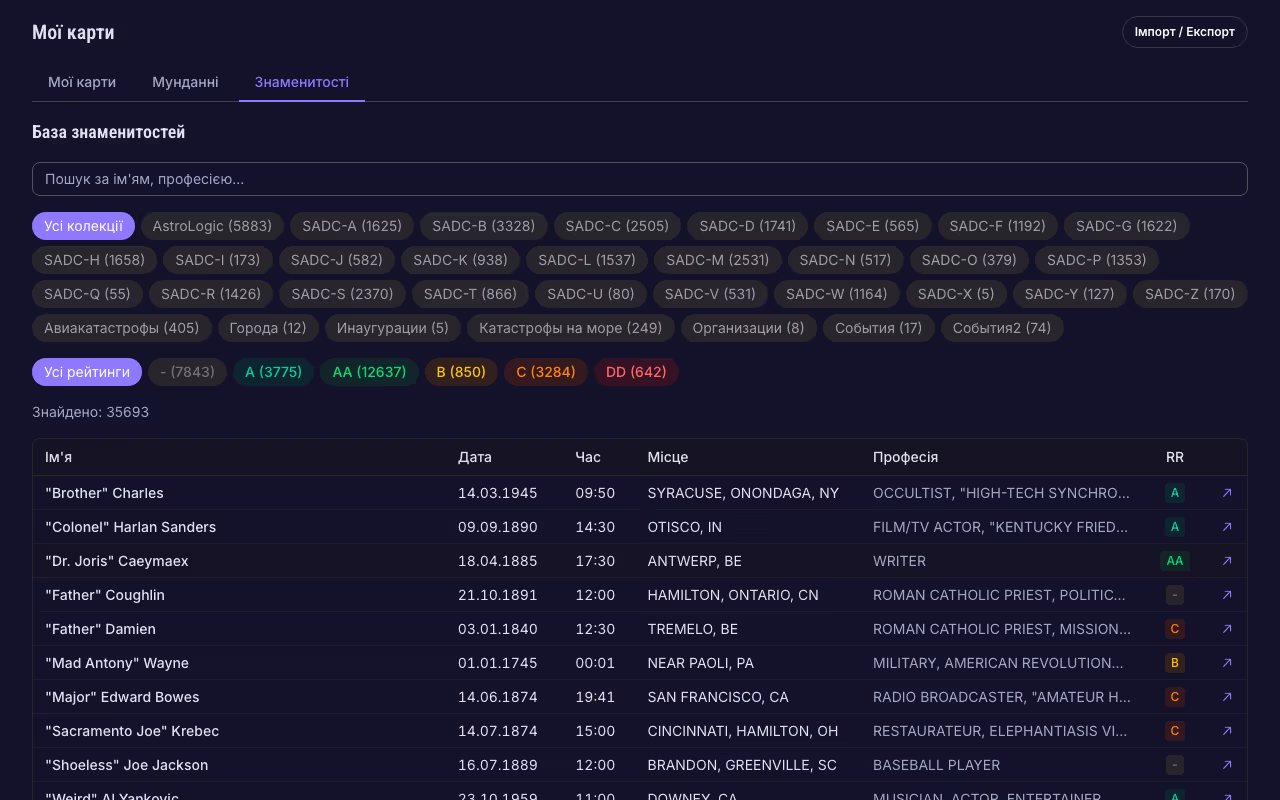Choose the SADC-M (2531) collection filter
Viewport: 1280px width, 800px height.
pyautogui.click(x=717, y=260)
